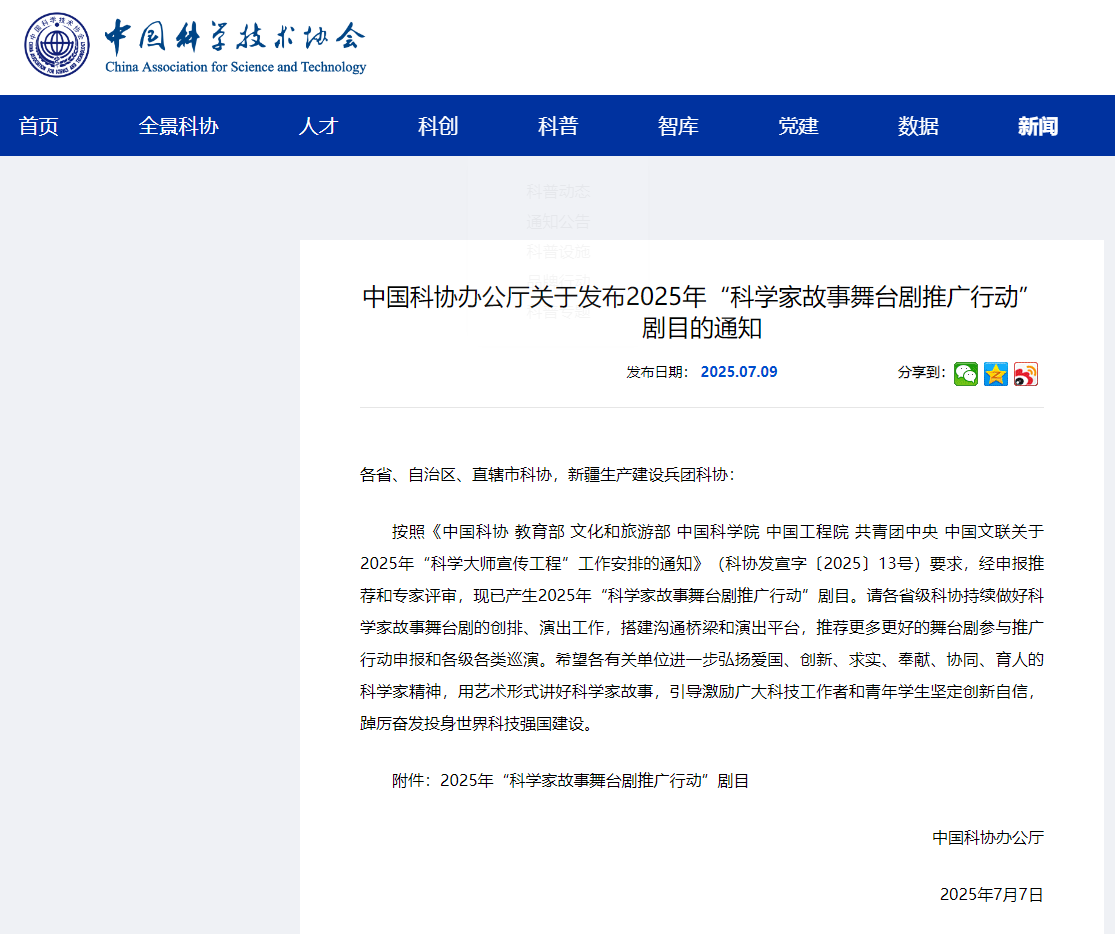This screenshot has height=934, width=1115.
Task: Open the 科创 menu item
Action: pos(438,126)
